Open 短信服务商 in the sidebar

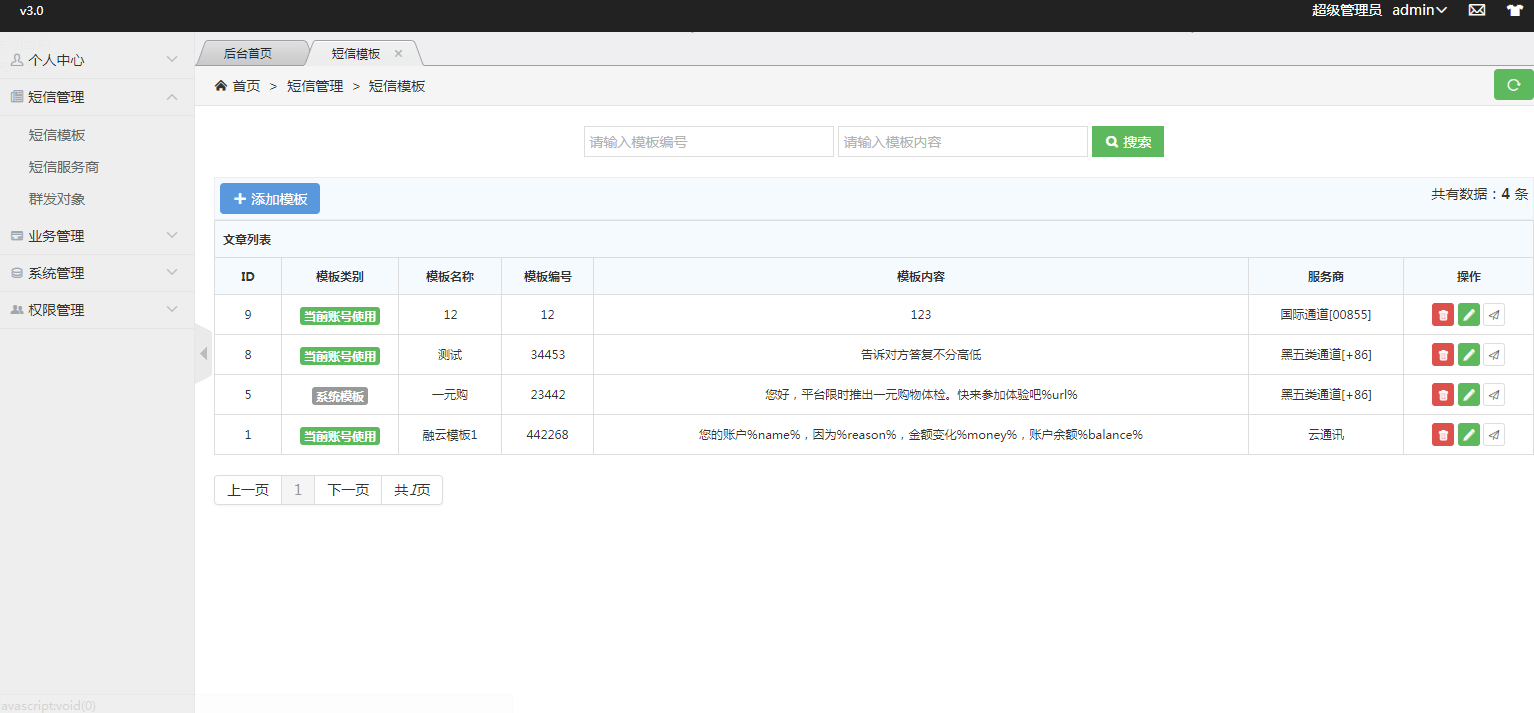pos(64,167)
